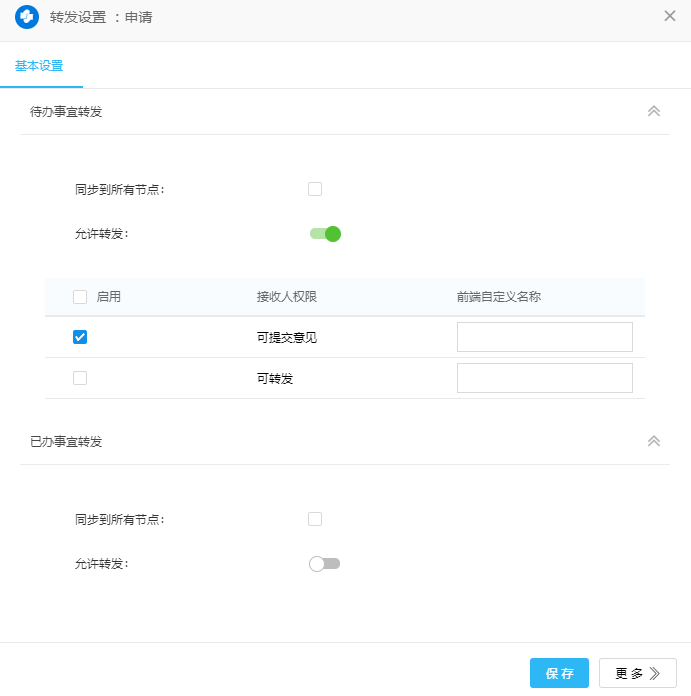Switch to the 基本设置 tab
Viewport: 691px width, 696px height.
pos(39,66)
